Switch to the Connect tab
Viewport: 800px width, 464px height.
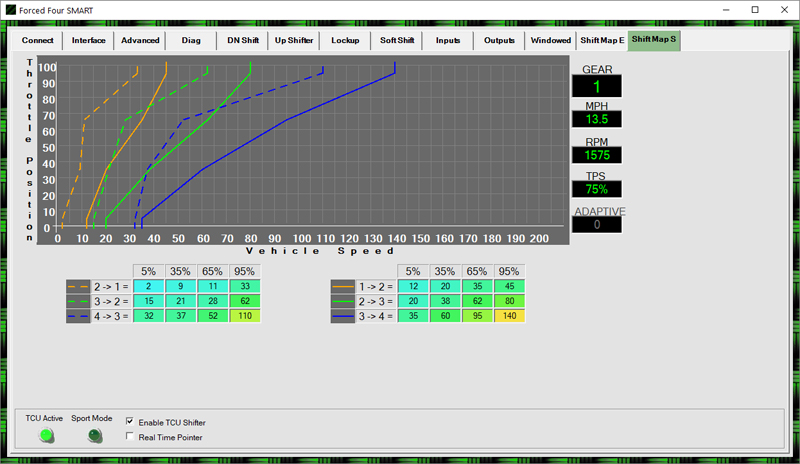pyautogui.click(x=37, y=41)
